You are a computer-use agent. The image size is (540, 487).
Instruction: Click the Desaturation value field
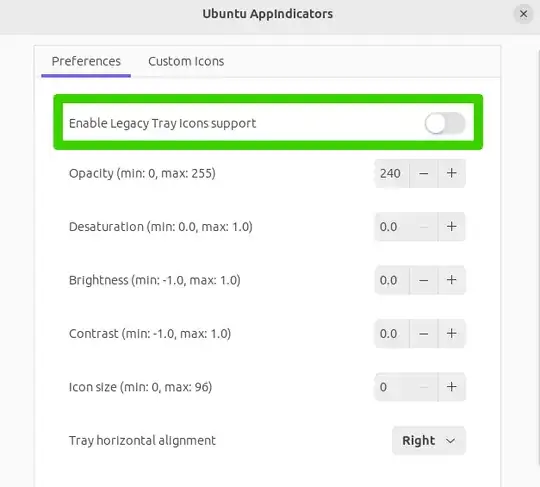pyautogui.click(x=392, y=227)
